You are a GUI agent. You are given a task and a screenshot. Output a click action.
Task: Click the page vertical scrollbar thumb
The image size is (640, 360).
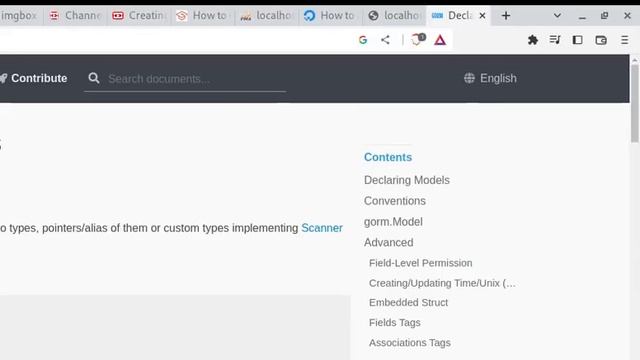click(635, 104)
